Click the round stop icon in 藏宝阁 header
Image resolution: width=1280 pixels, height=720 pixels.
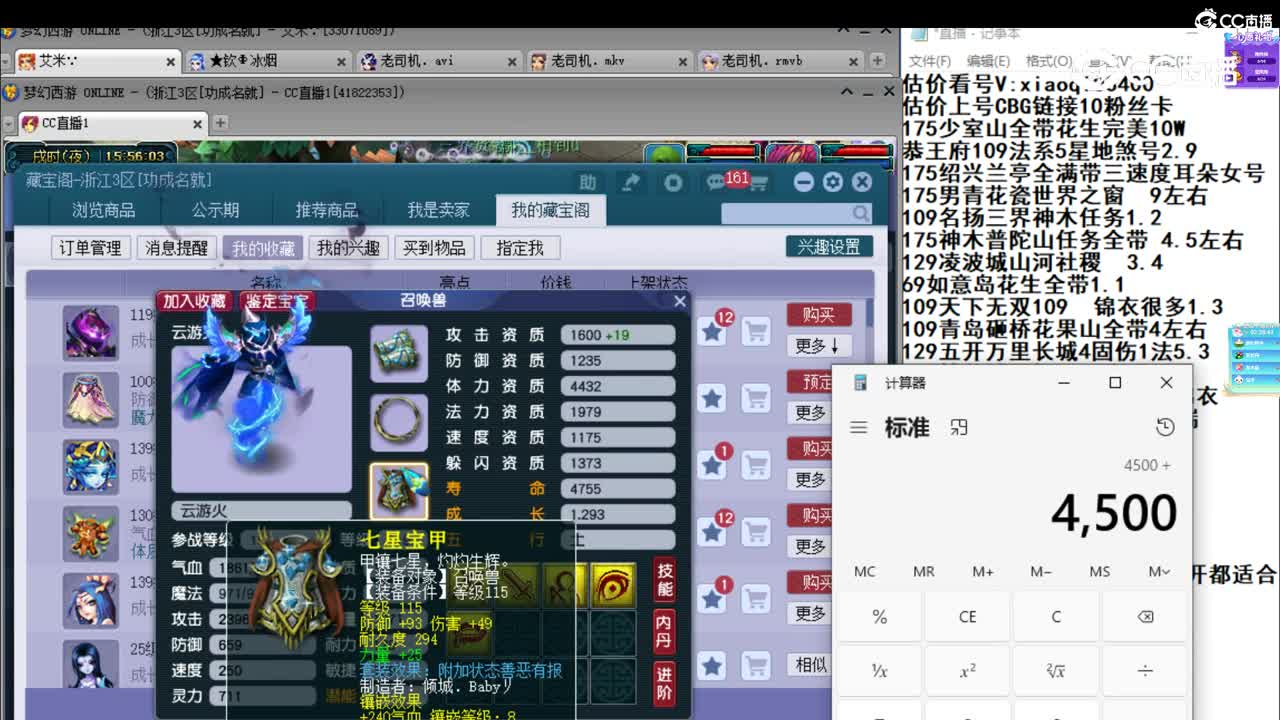click(673, 183)
